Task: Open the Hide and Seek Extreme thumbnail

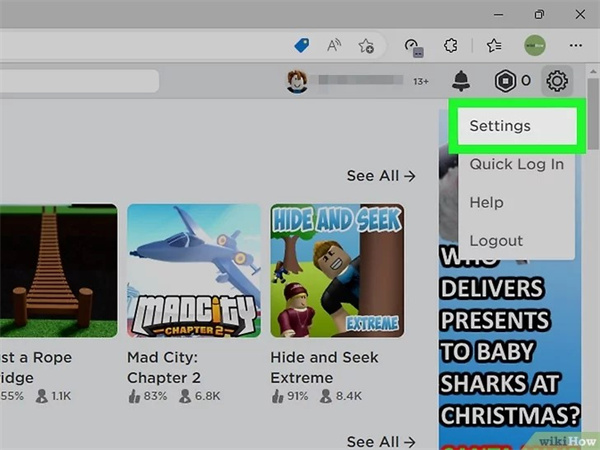Action: [x=337, y=271]
